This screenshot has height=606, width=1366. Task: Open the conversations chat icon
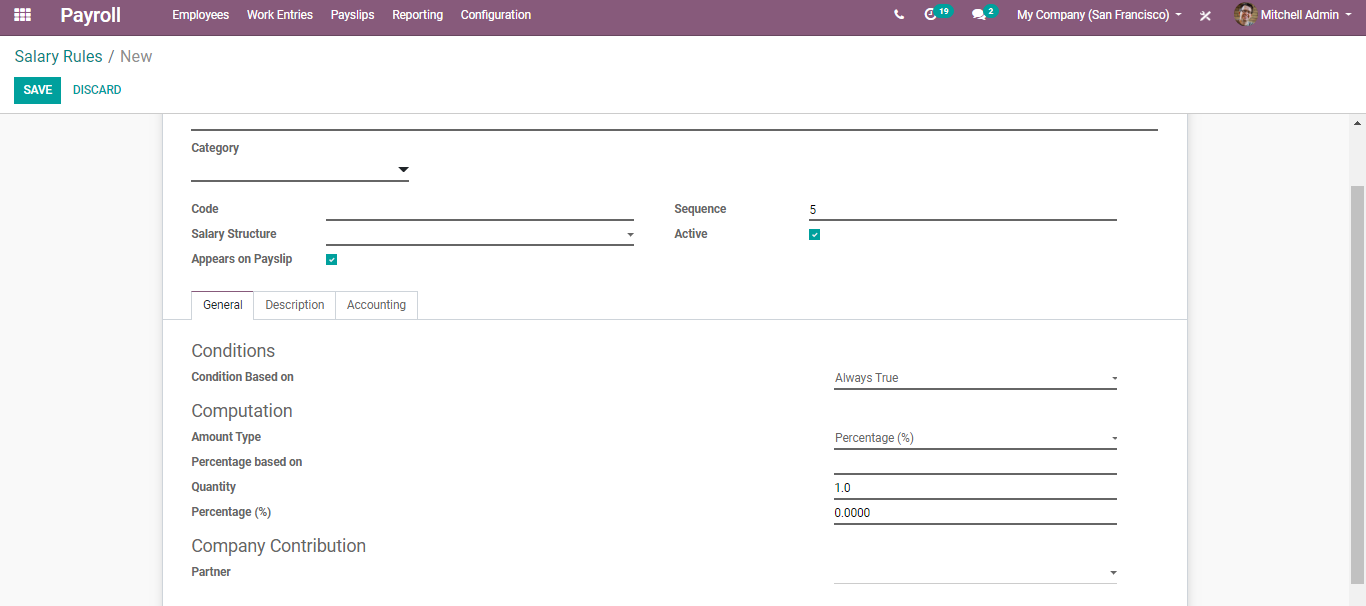point(978,15)
